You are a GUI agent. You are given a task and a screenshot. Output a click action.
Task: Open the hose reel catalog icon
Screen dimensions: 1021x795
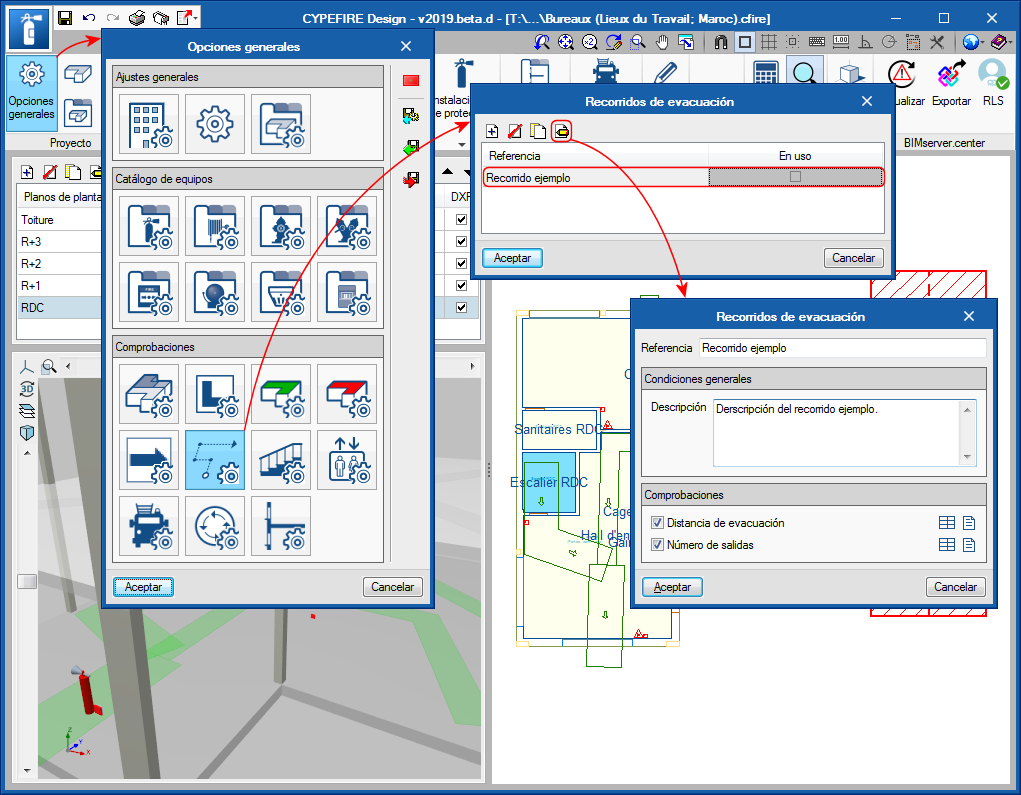[x=215, y=226]
